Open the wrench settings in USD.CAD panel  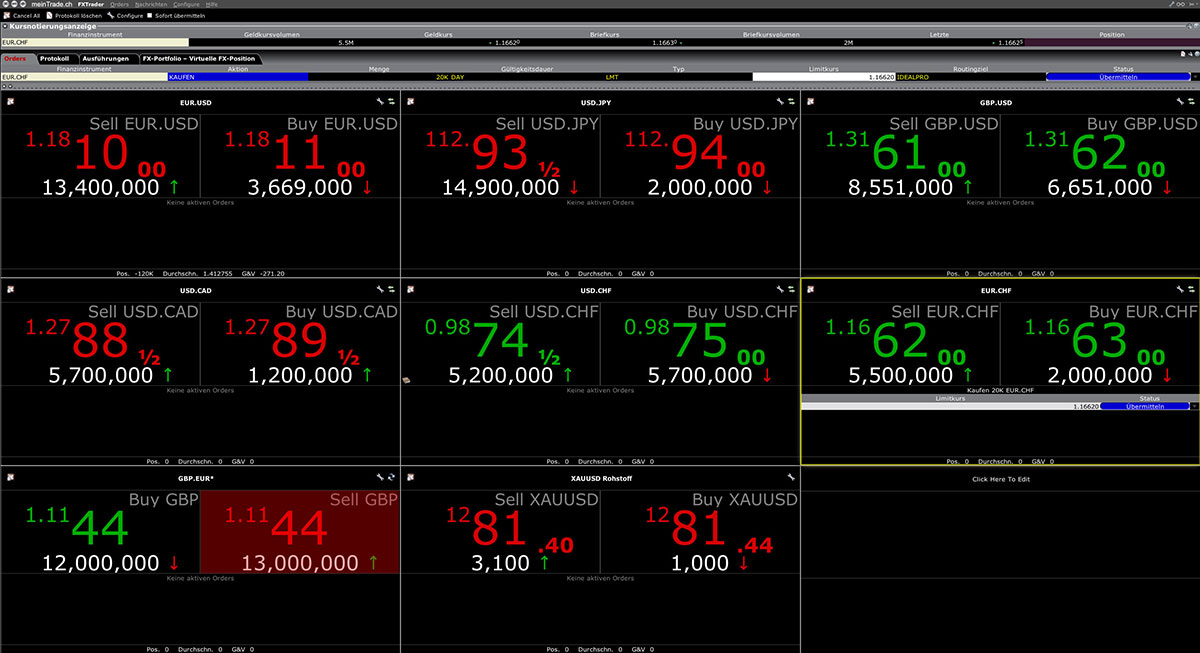click(x=380, y=290)
